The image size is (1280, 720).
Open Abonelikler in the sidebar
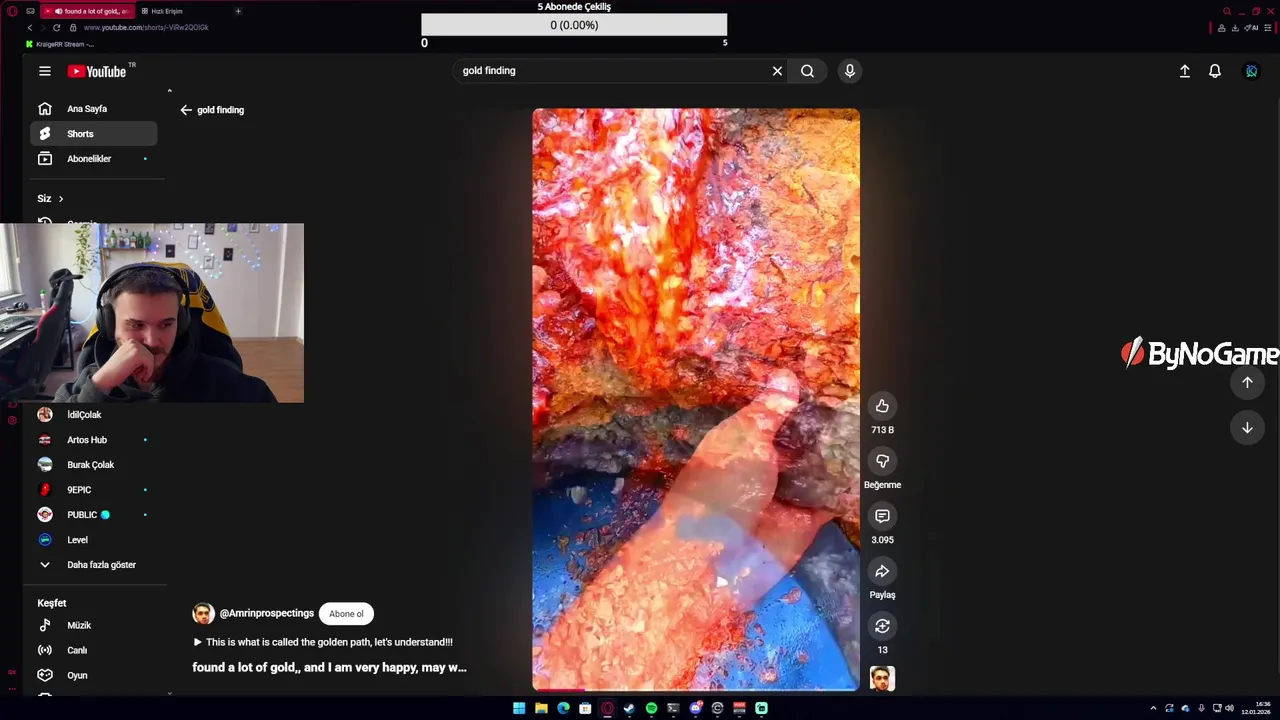click(x=94, y=159)
